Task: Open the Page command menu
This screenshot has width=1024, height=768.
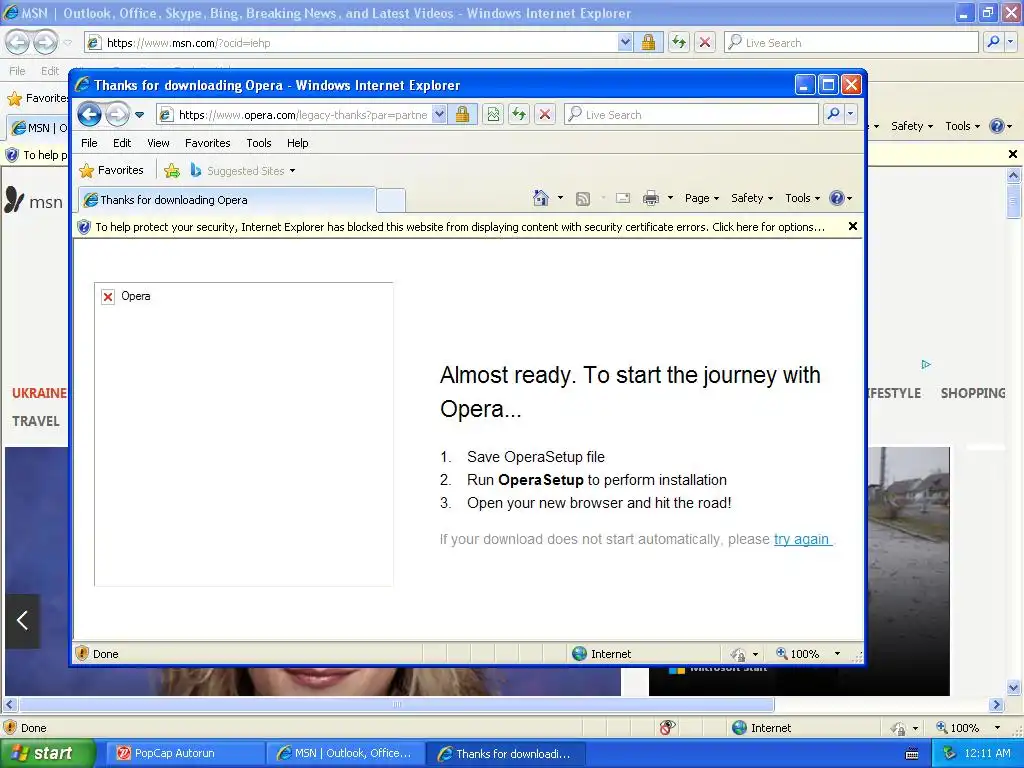Action: 701,198
